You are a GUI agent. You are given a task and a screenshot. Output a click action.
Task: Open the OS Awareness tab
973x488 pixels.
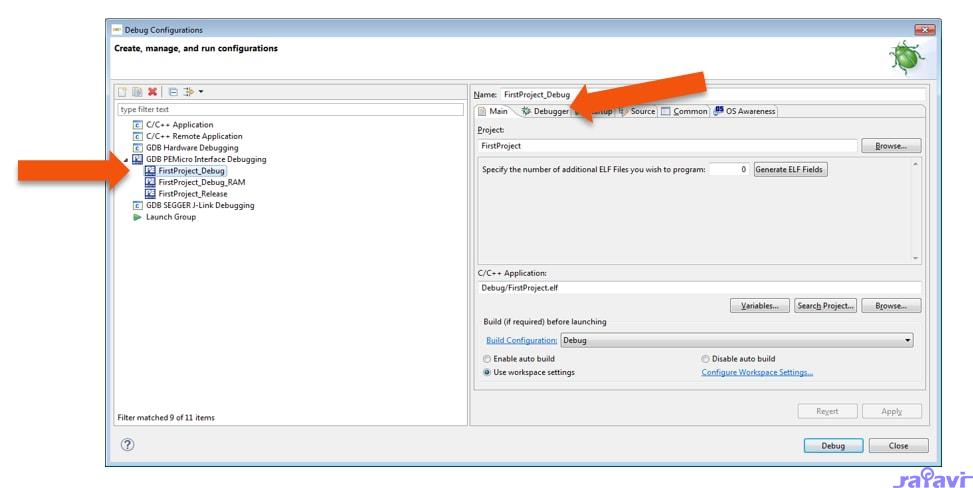[744, 111]
